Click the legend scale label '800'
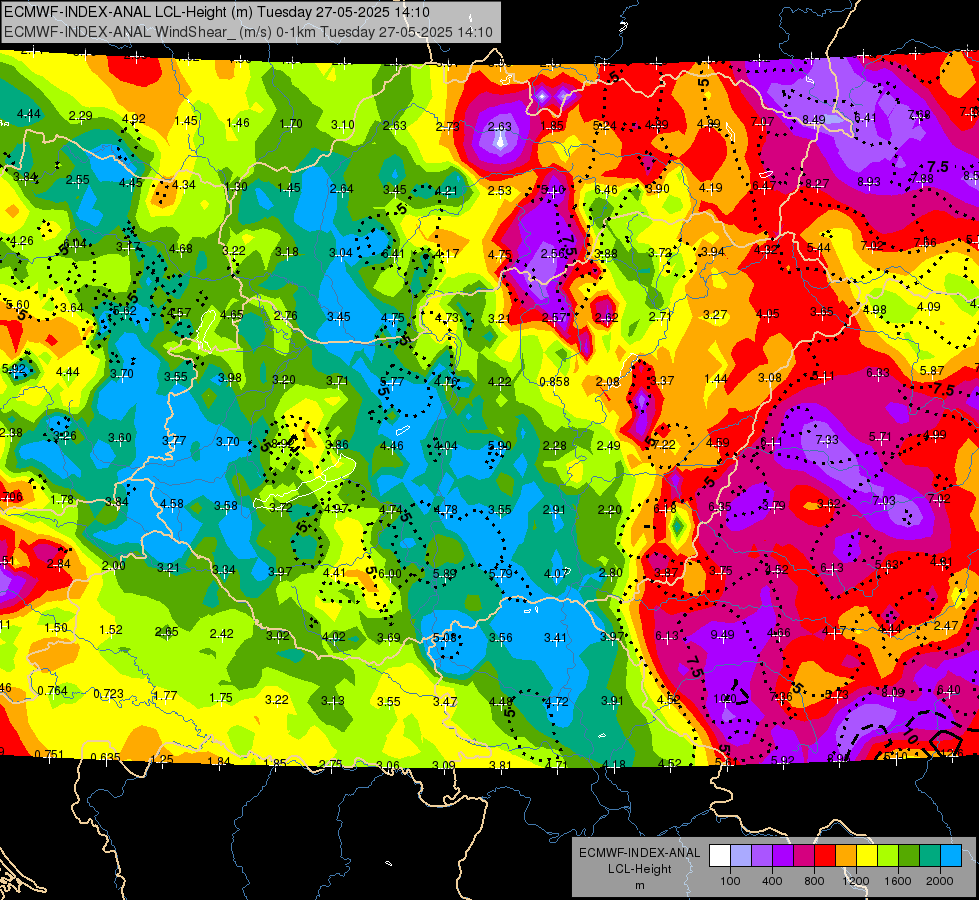The height and width of the screenshot is (900, 979). tap(814, 881)
